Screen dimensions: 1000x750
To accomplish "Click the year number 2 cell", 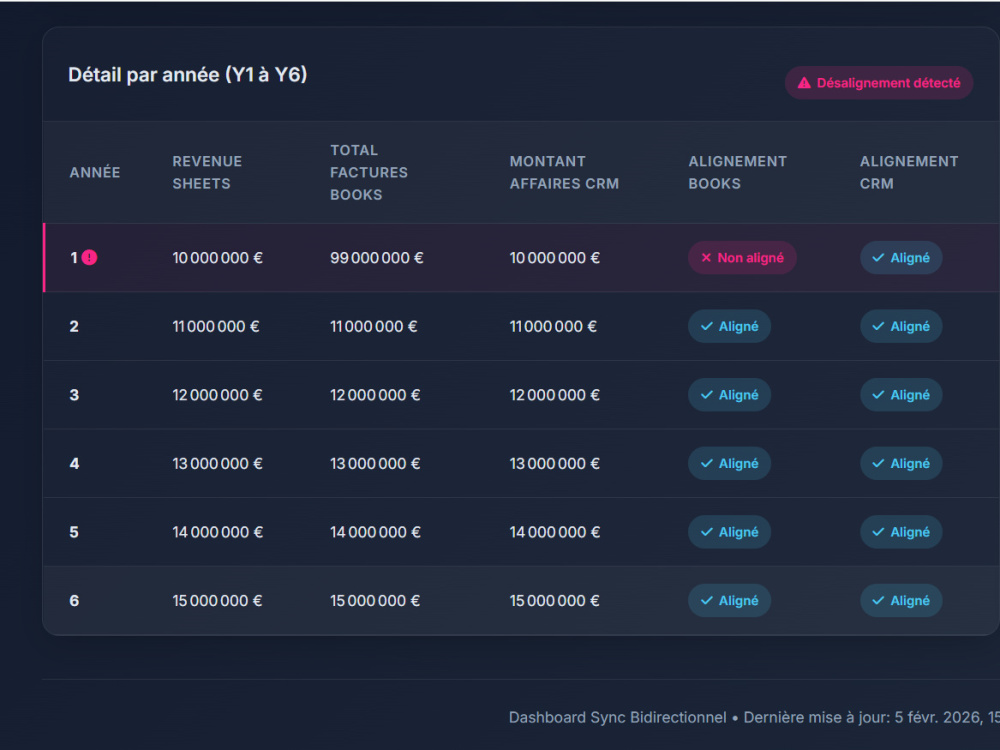I will tap(74, 327).
